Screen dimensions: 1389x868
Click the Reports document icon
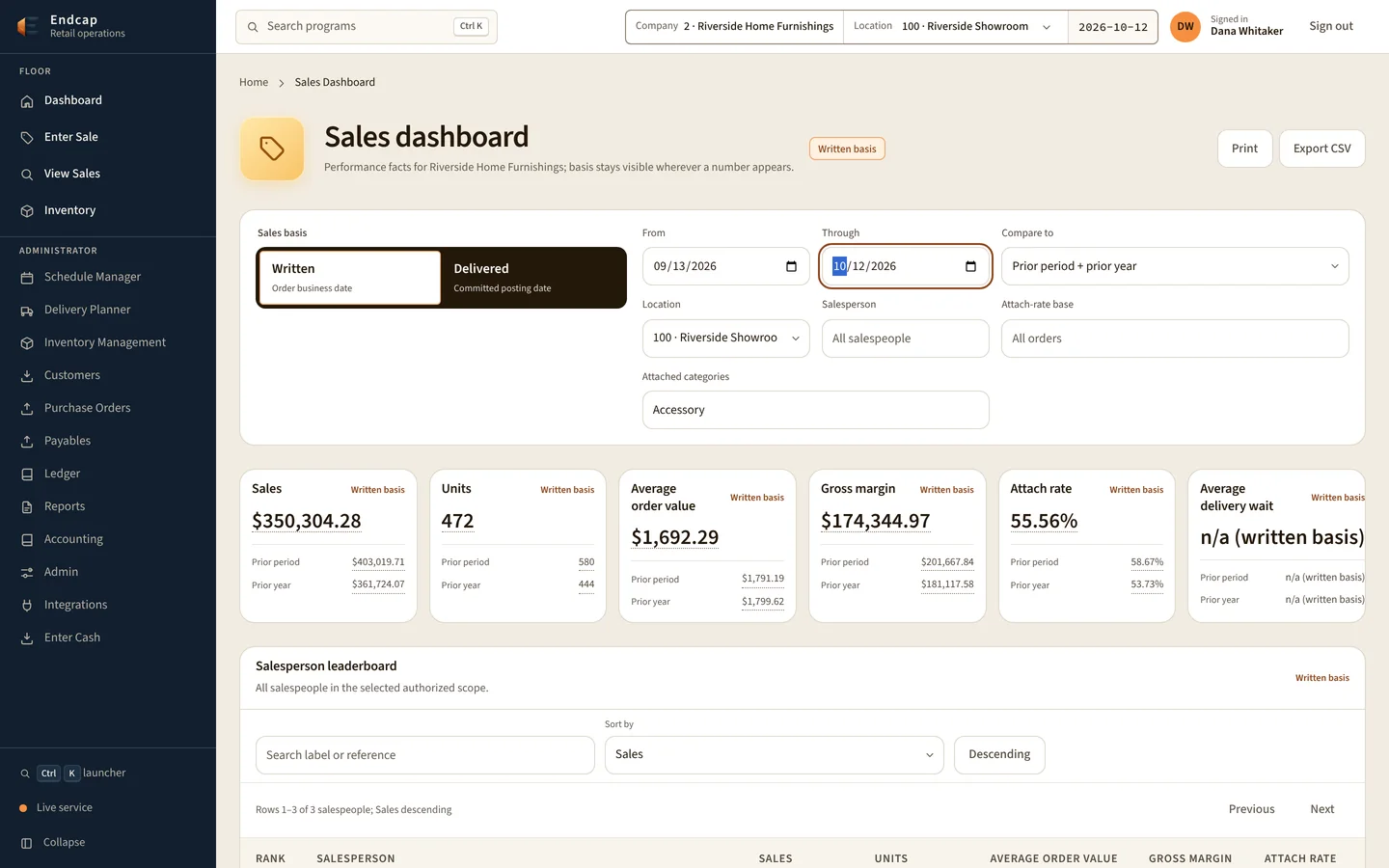tap(27, 507)
